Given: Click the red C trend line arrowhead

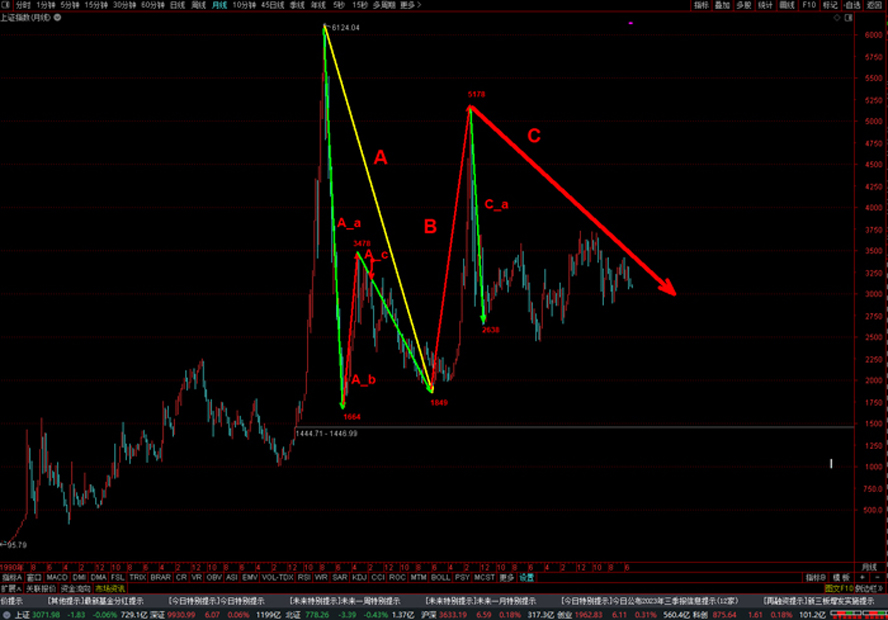Looking at the screenshot, I should pyautogui.click(x=673, y=293).
